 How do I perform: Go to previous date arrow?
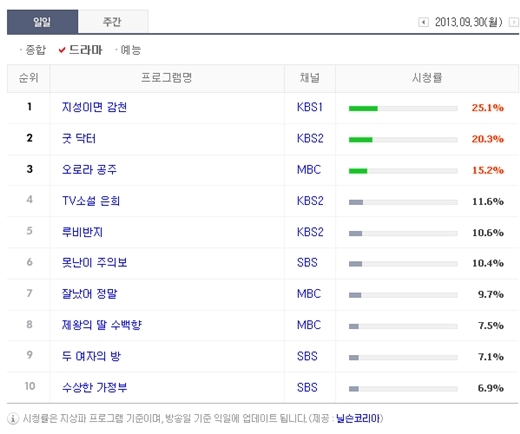pos(423,22)
